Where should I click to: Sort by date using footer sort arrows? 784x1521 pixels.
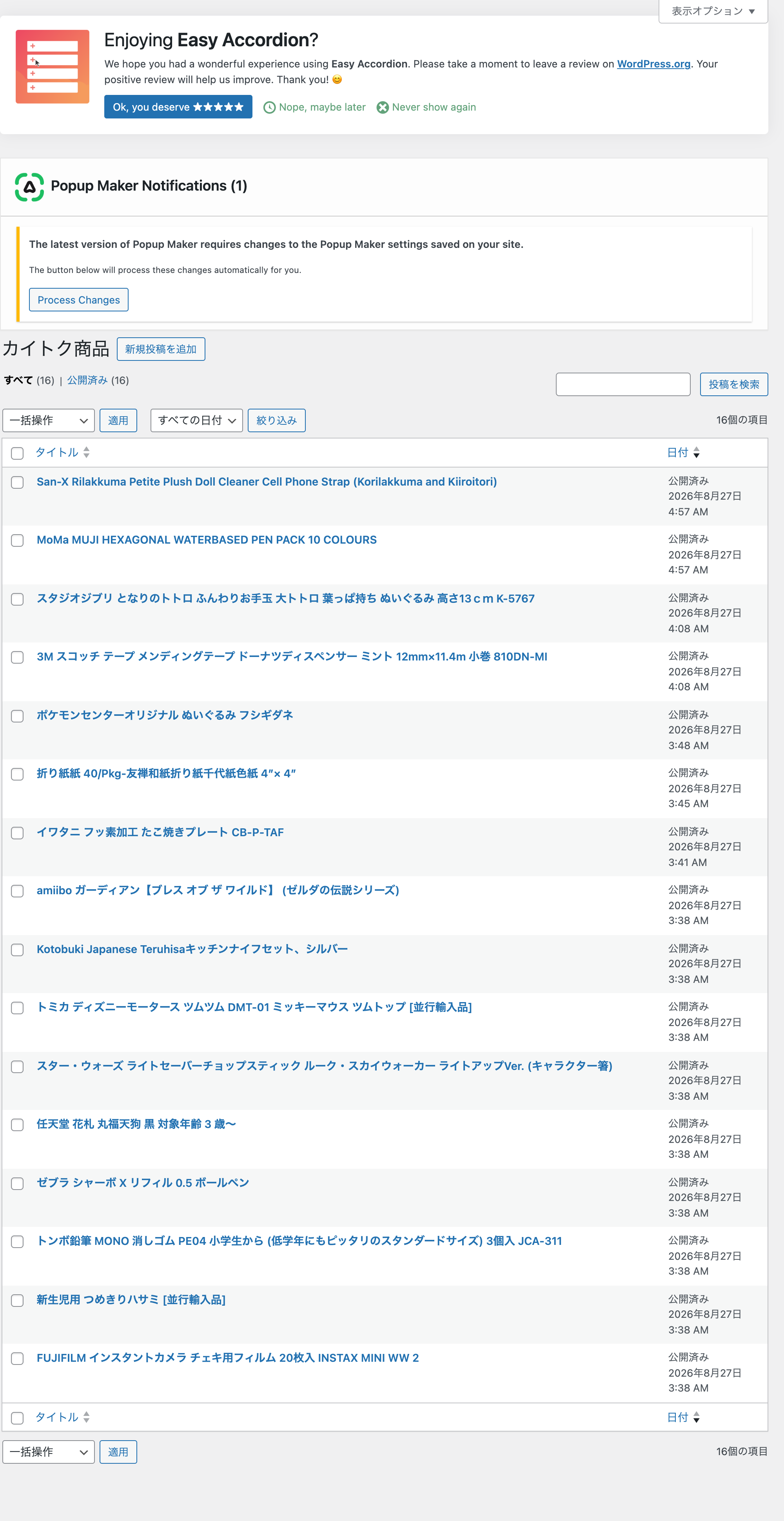(x=697, y=1417)
